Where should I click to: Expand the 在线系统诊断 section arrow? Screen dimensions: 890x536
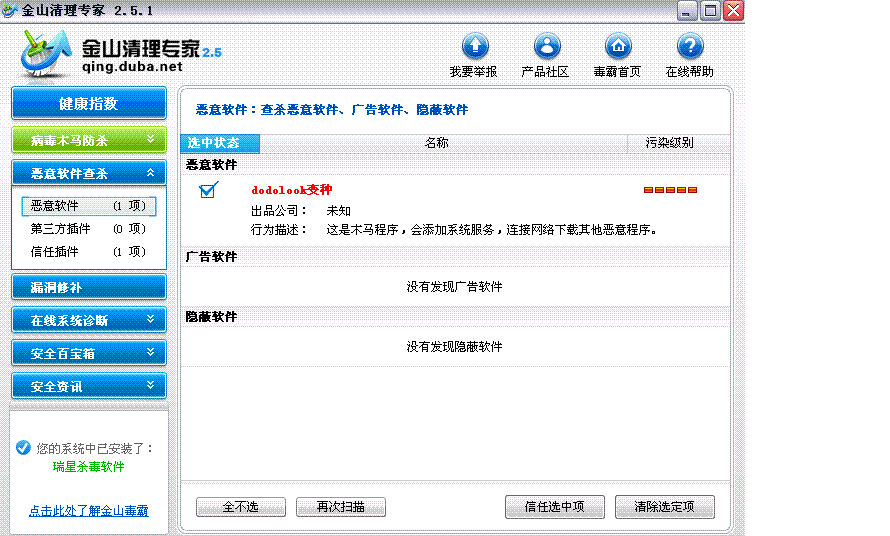pyautogui.click(x=150, y=319)
